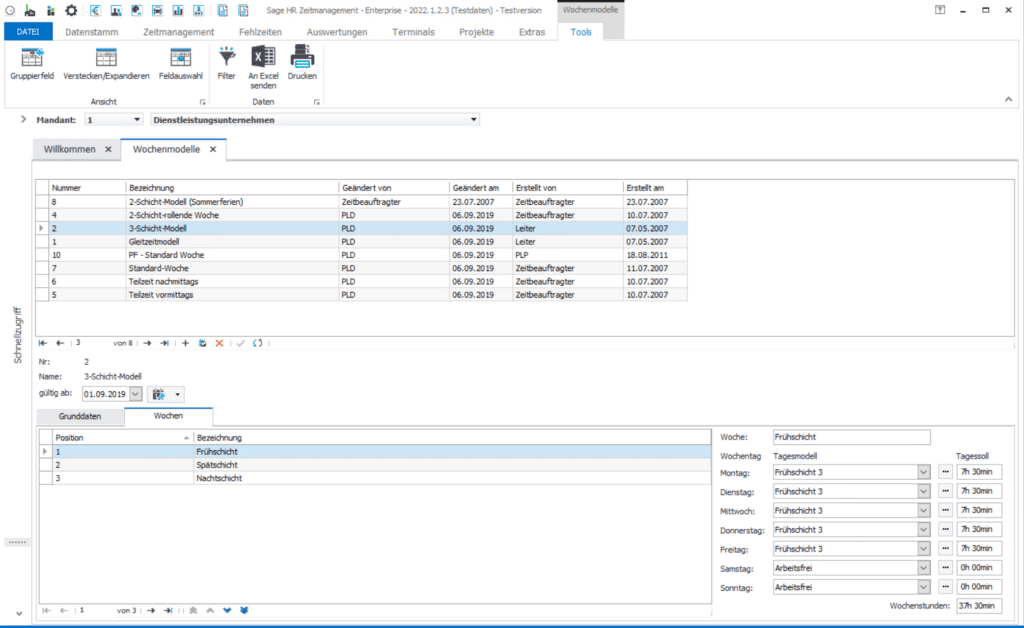Click the organization chart quick access icon
Screen dimensions: 1024x628
(199, 10)
